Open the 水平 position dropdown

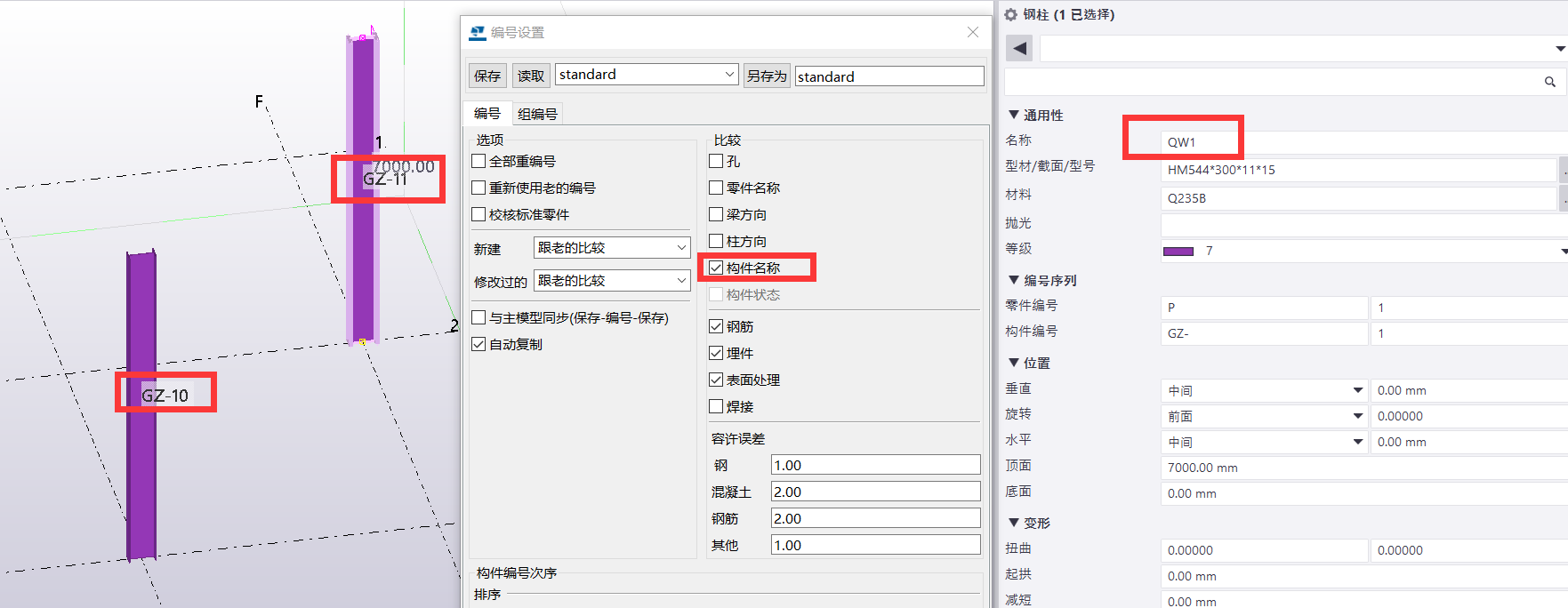pos(1358,442)
